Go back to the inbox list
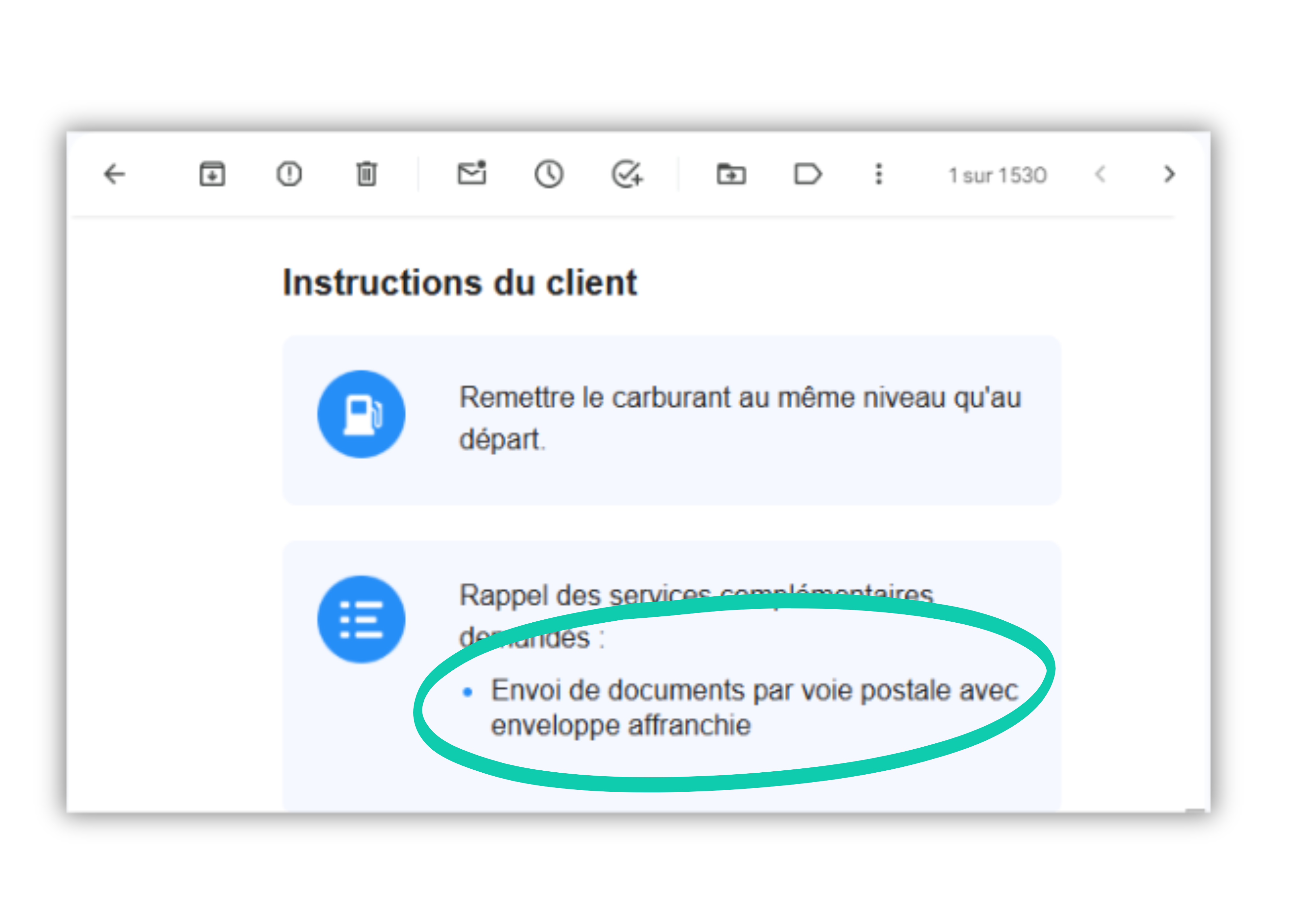This screenshot has width=1316, height=921. [114, 174]
